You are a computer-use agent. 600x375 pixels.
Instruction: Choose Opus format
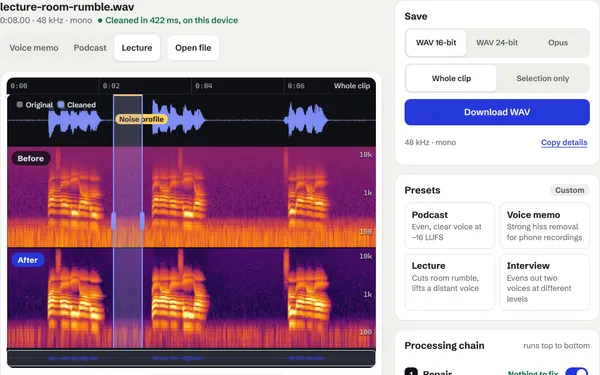click(x=558, y=43)
